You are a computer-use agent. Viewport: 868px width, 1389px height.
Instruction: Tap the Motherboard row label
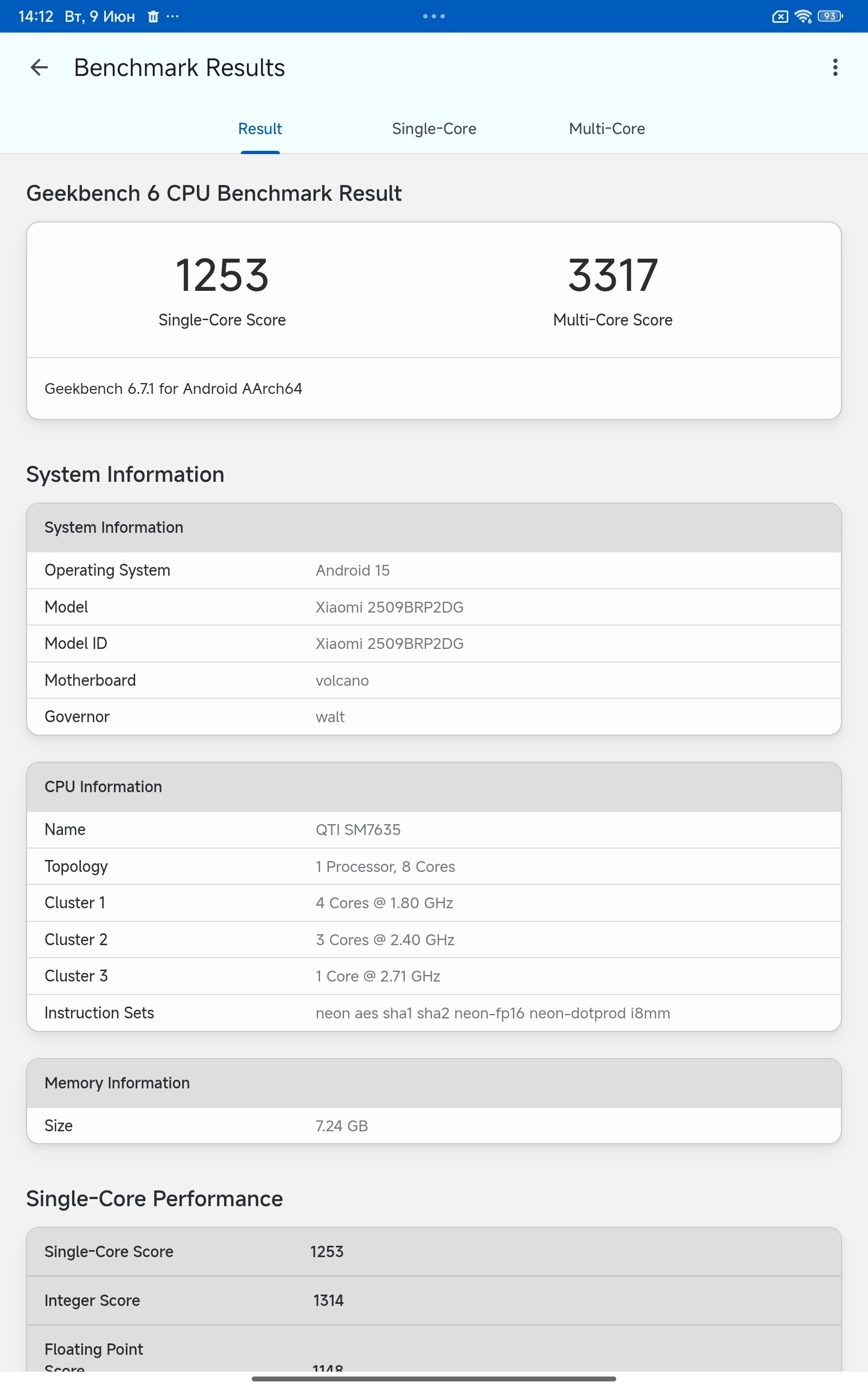(x=90, y=680)
